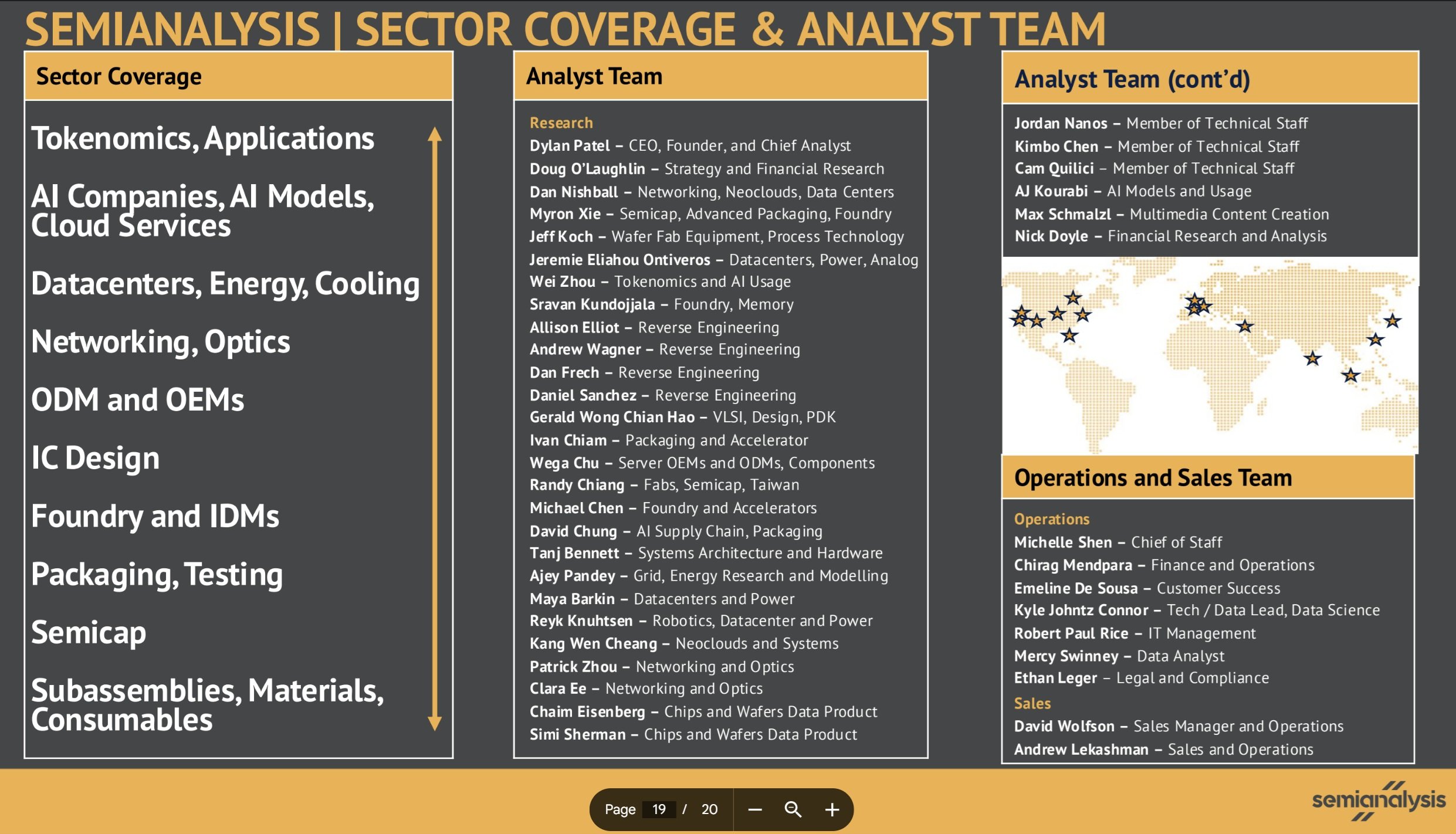Image resolution: width=1456 pixels, height=834 pixels.
Task: Click the Research section label
Action: (x=561, y=123)
